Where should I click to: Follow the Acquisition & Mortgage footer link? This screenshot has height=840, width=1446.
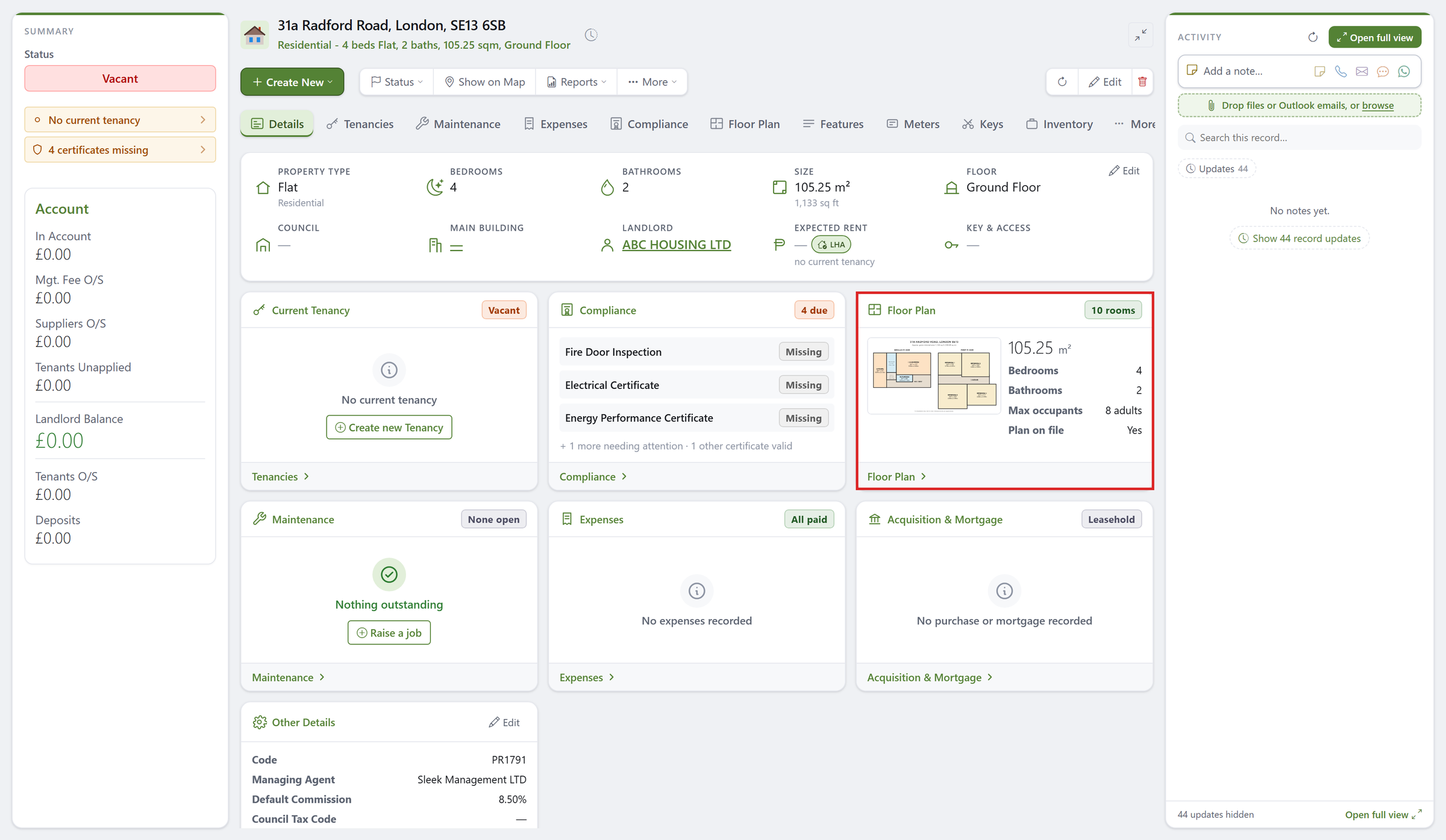point(930,677)
